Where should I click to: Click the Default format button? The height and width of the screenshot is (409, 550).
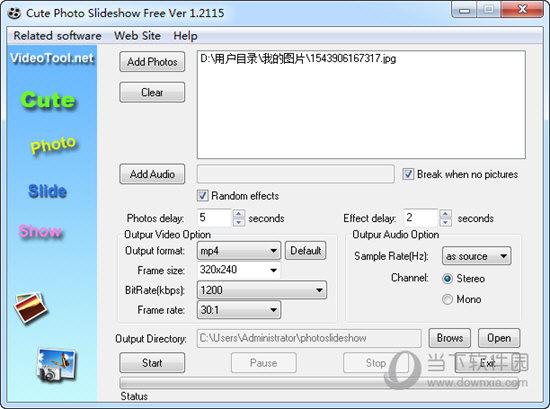pos(306,250)
